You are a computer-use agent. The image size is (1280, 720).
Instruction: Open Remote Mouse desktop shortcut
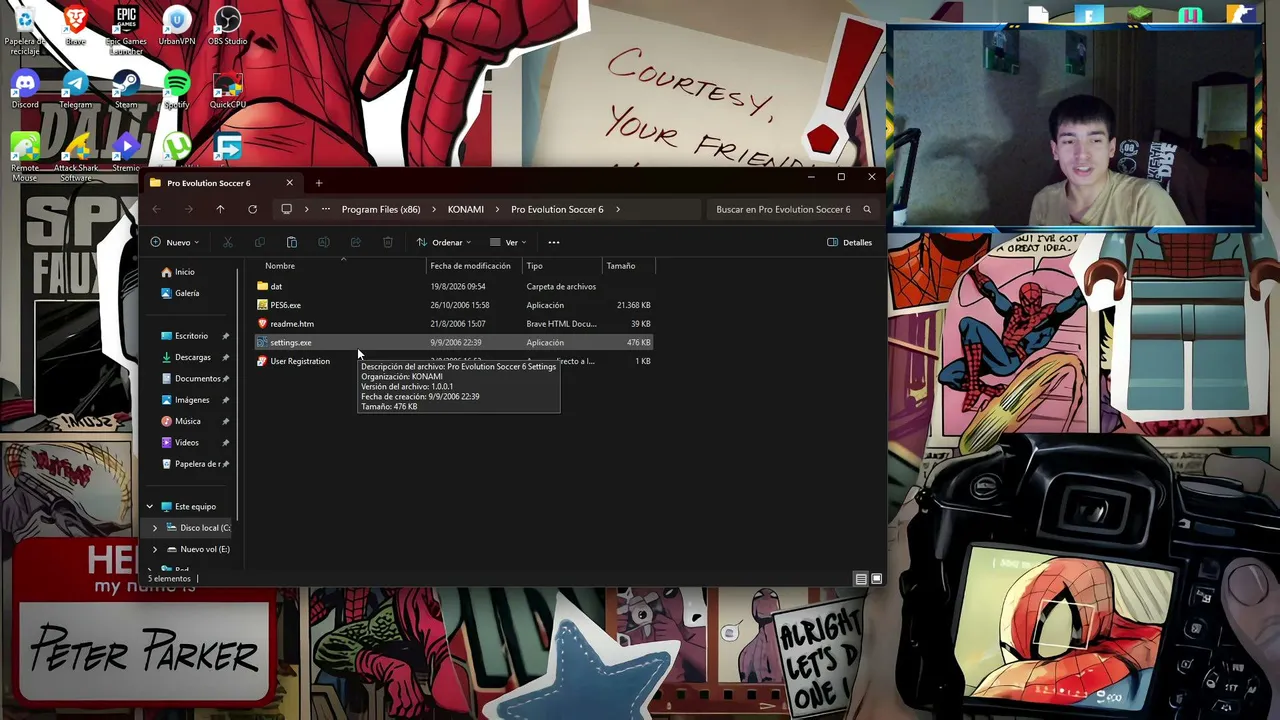pyautogui.click(x=25, y=157)
